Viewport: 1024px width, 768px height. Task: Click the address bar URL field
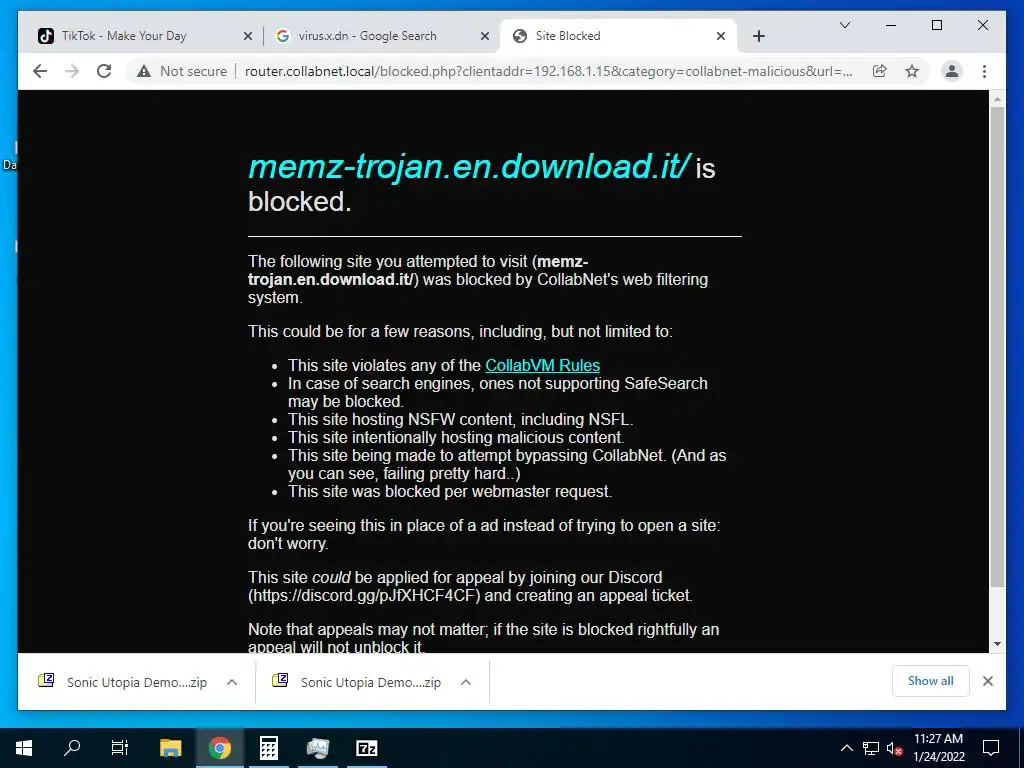pyautogui.click(x=549, y=71)
